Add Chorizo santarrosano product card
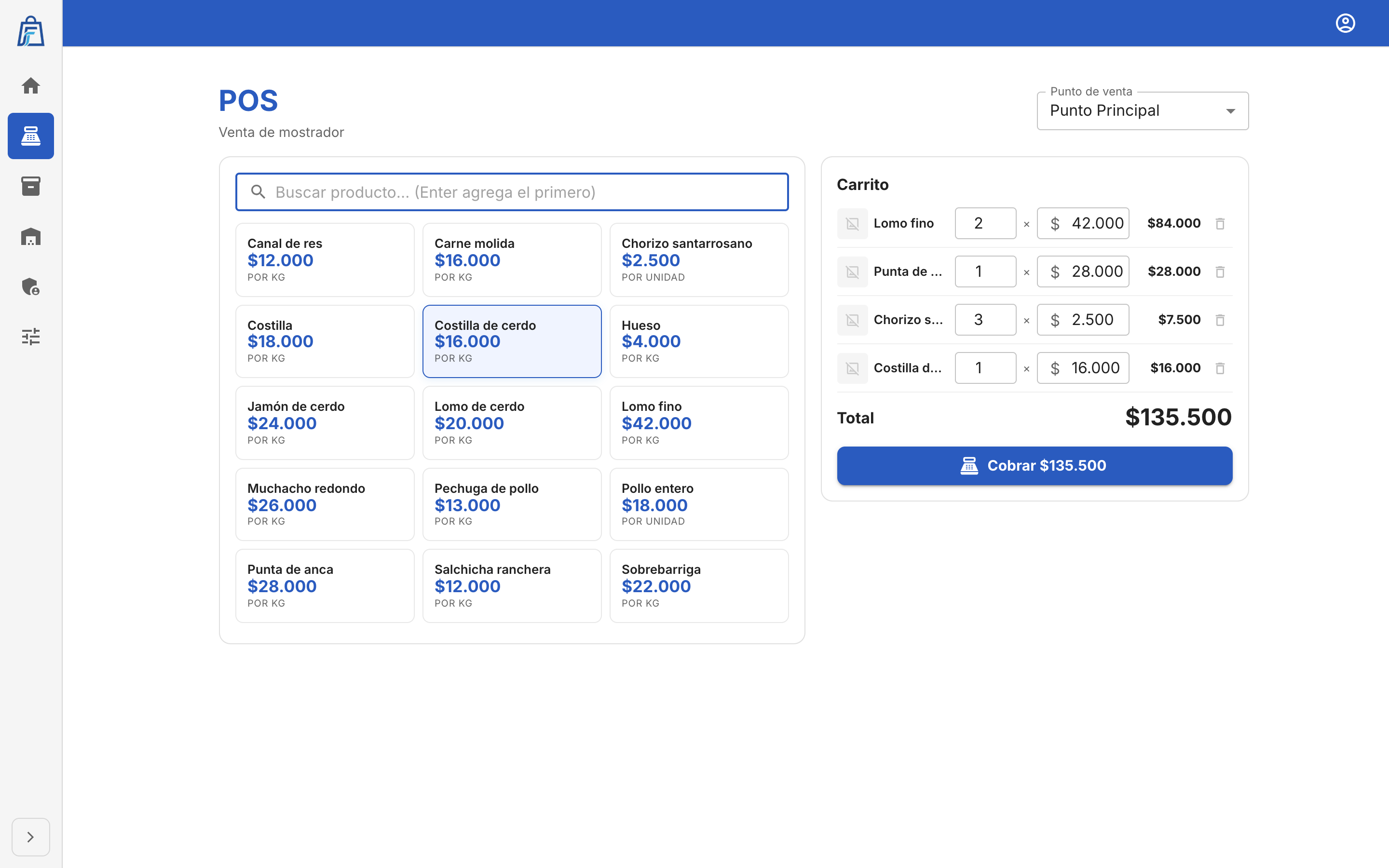The width and height of the screenshot is (1389, 868). click(x=699, y=259)
